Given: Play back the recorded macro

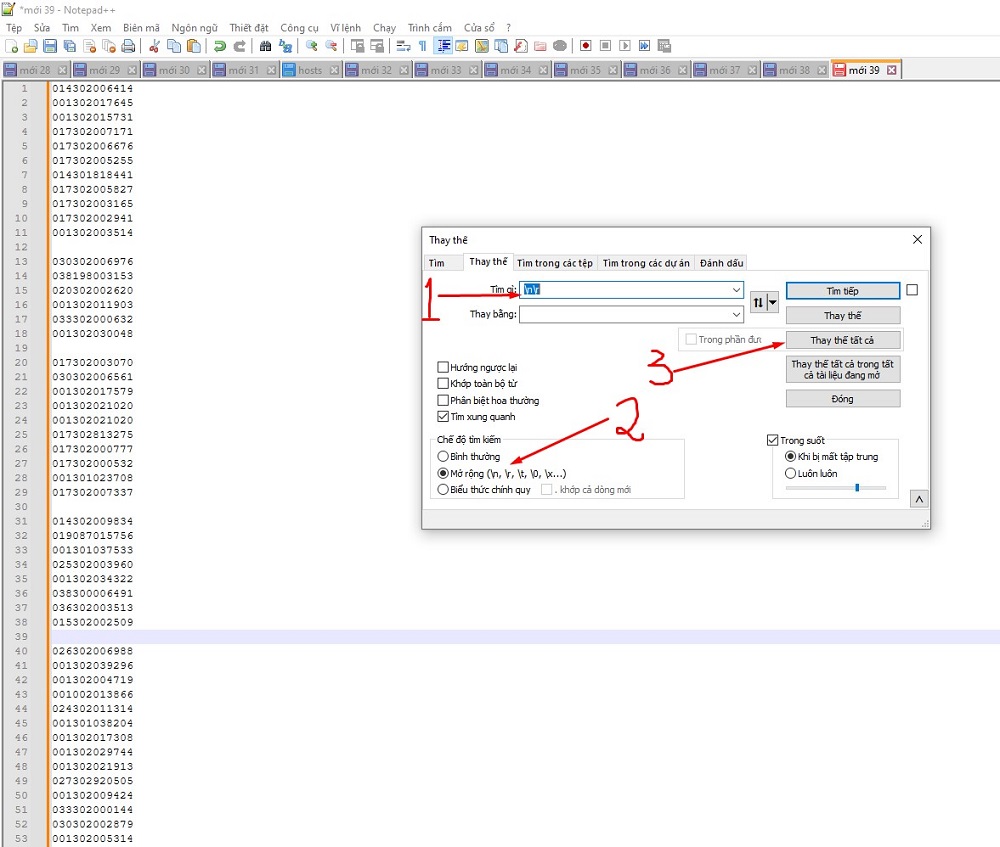Looking at the screenshot, I should (625, 46).
